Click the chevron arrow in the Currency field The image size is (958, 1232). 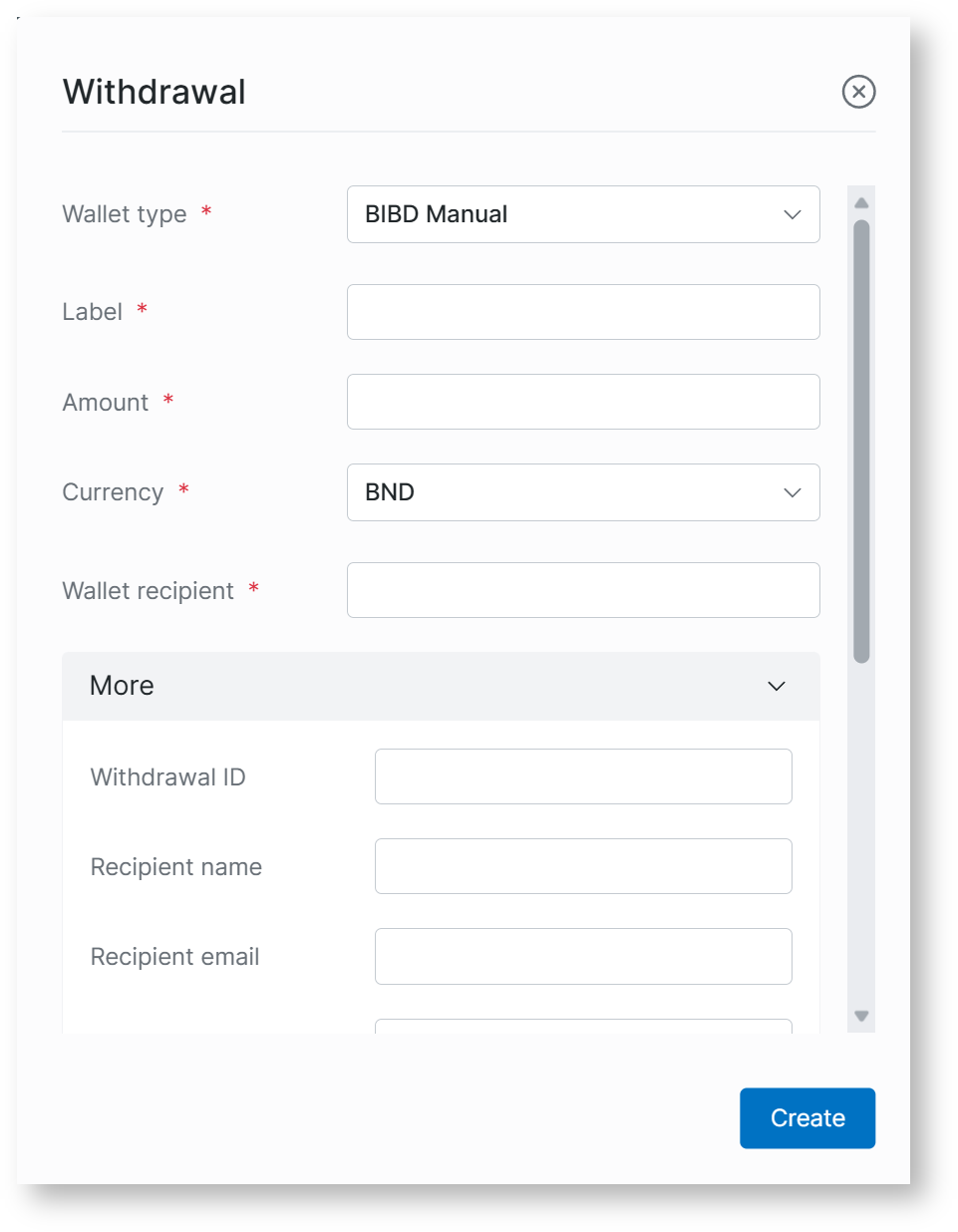pyautogui.click(x=793, y=492)
